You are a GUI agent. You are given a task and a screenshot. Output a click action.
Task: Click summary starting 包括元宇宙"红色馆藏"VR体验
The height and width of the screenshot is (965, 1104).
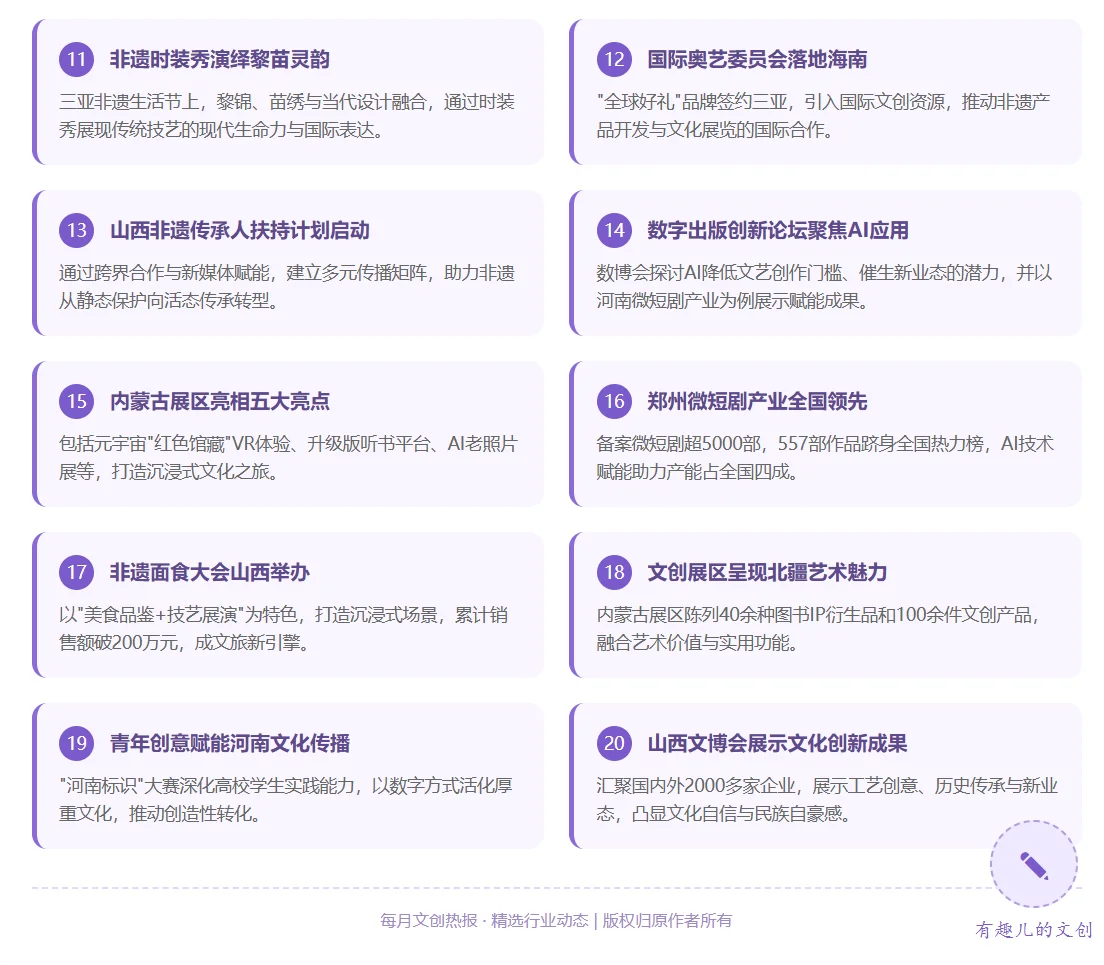[x=289, y=458]
